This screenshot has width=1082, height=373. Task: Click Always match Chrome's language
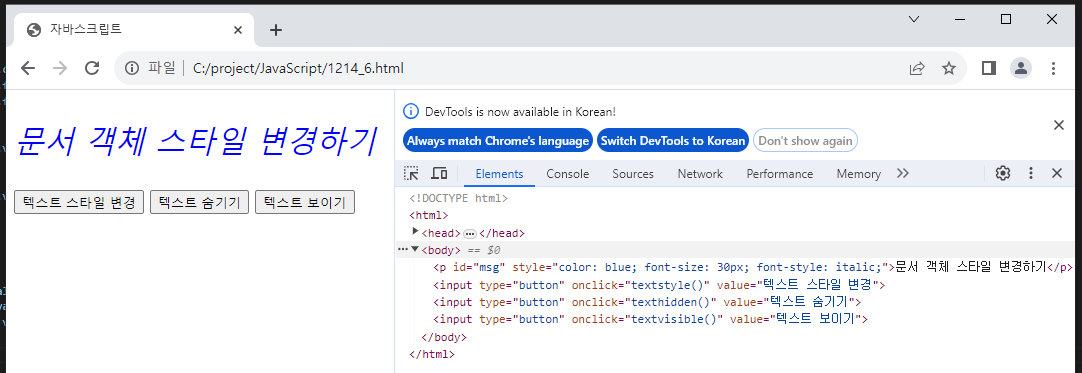(x=498, y=141)
